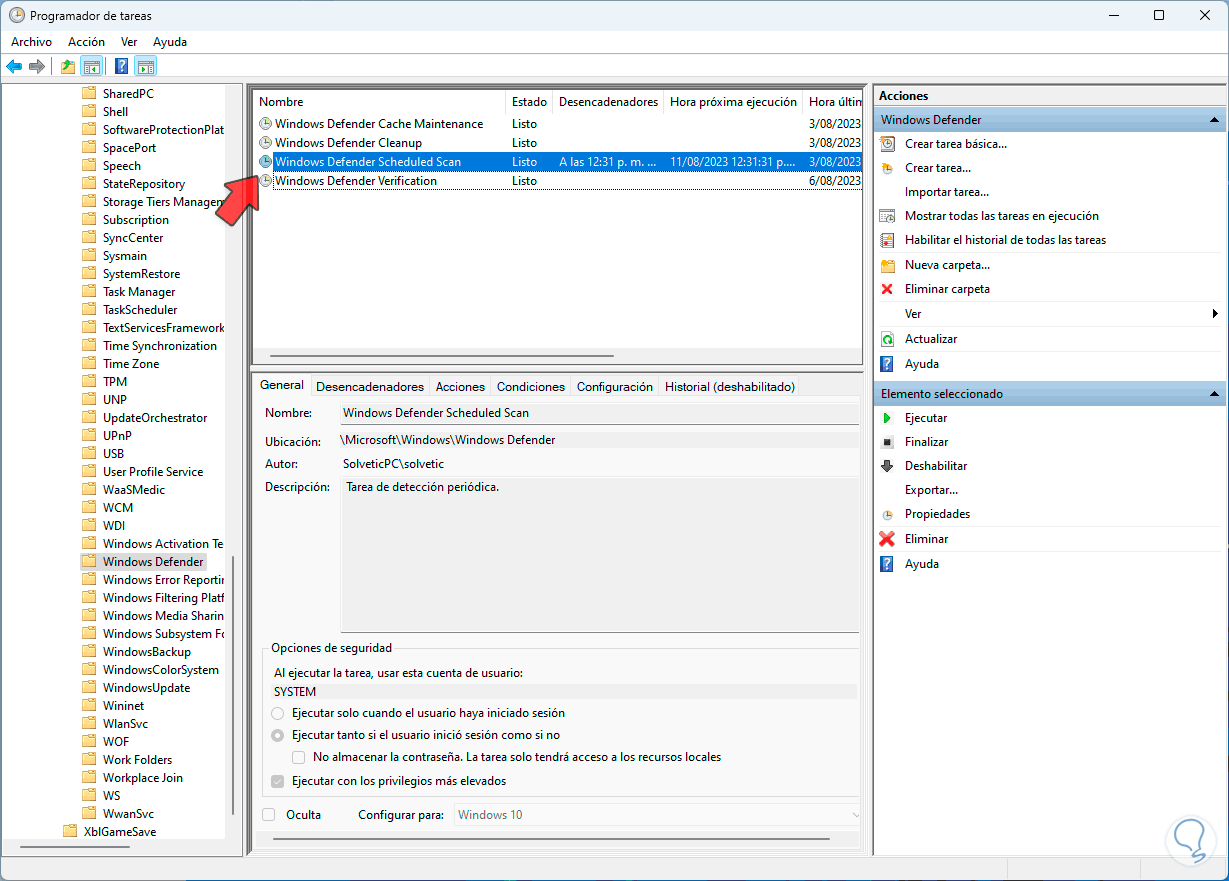Viewport: 1229px width, 881px height.
Task: Select Windows Defender folder in tree
Action: (x=153, y=562)
